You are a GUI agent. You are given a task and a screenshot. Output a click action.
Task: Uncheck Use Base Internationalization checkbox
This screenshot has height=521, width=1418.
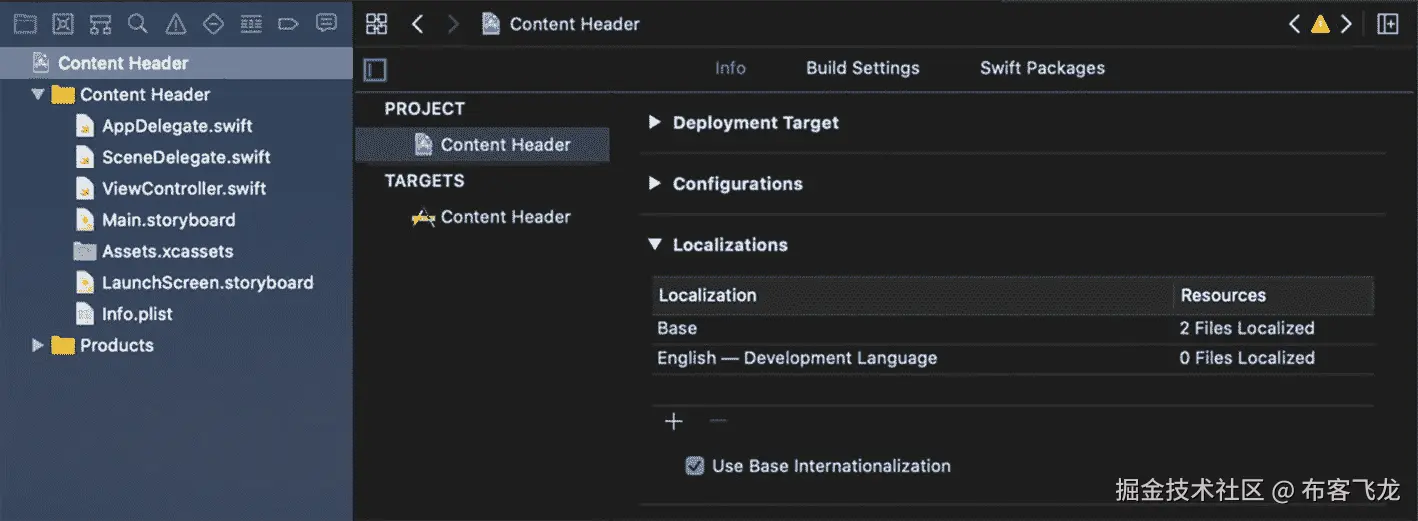[x=695, y=466]
